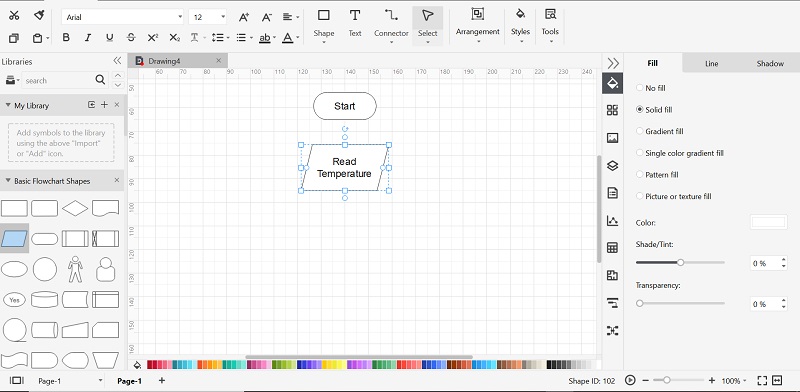
Task: Click the play presentation icon
Action: point(630,380)
